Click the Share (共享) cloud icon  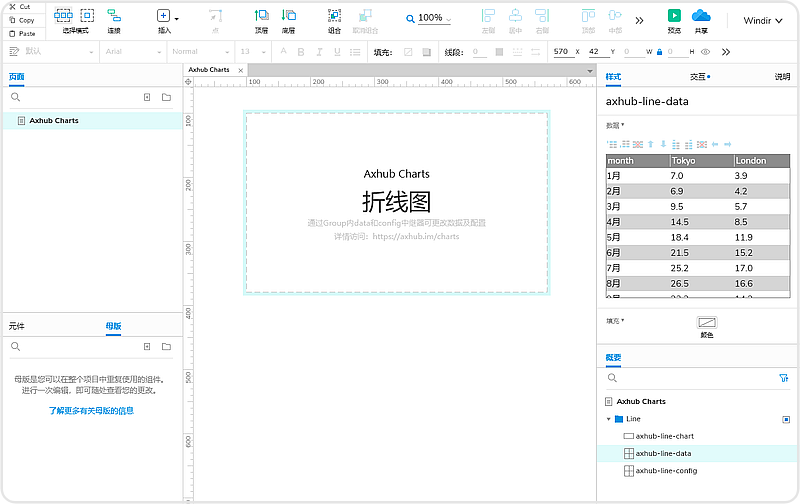point(701,16)
